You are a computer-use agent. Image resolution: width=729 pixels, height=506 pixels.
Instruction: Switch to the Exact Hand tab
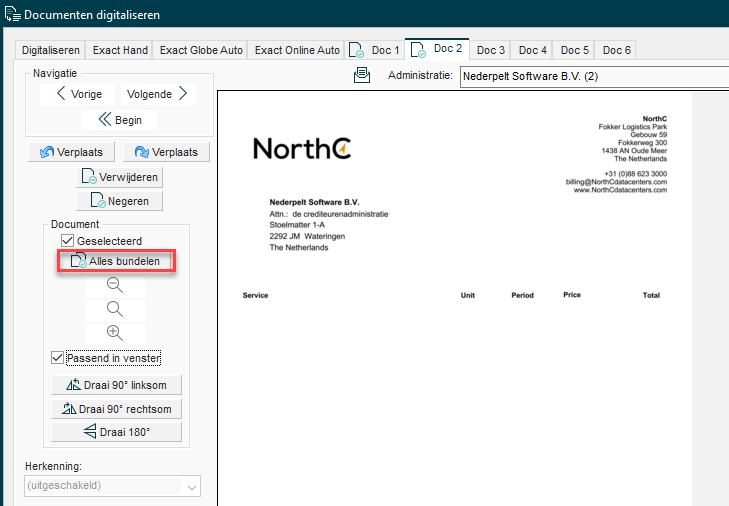(120, 50)
